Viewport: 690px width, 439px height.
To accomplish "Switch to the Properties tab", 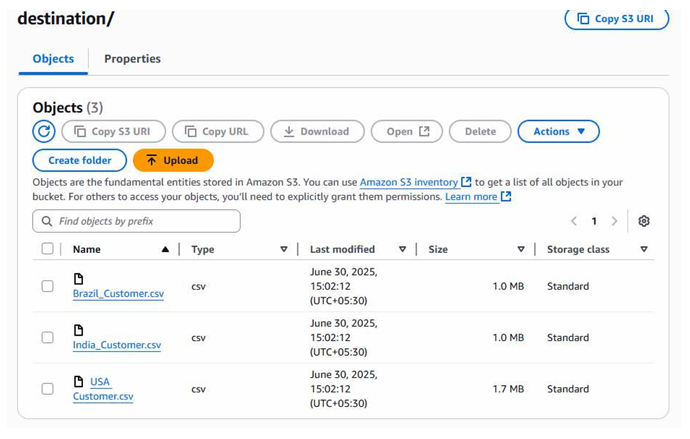I will point(132,59).
